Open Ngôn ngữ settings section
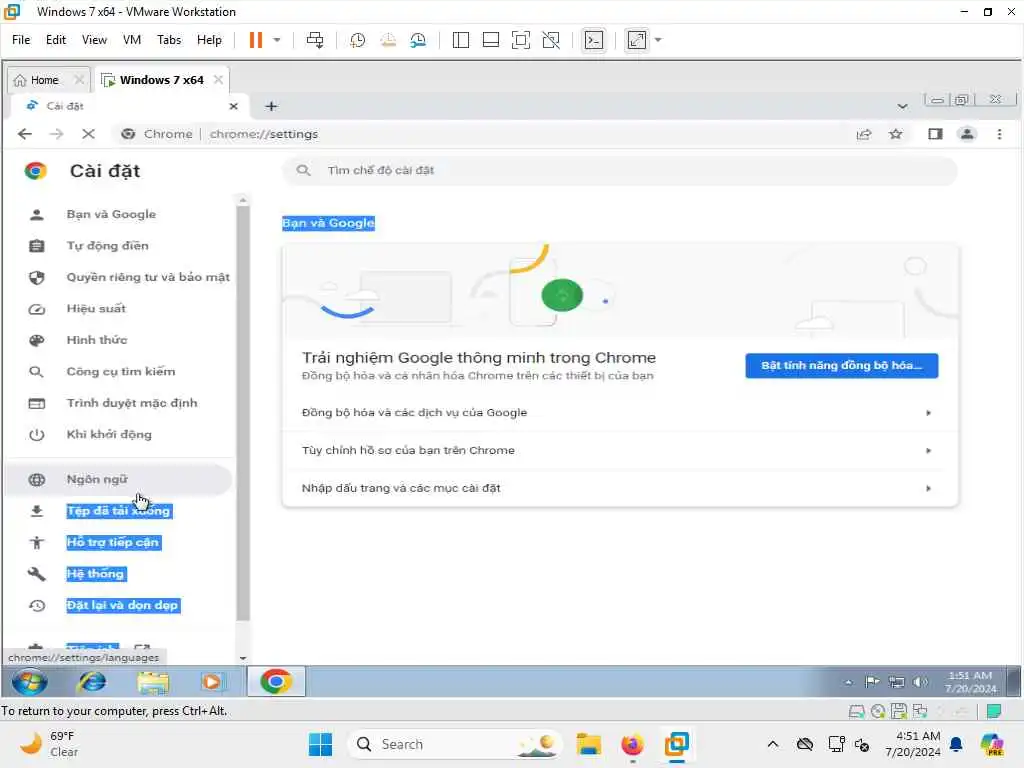Viewport: 1024px width, 768px height. pos(119,479)
